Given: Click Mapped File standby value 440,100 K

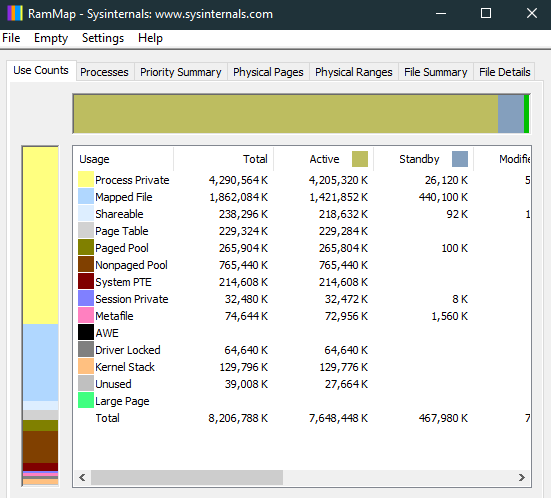Looking at the screenshot, I should [x=443, y=197].
